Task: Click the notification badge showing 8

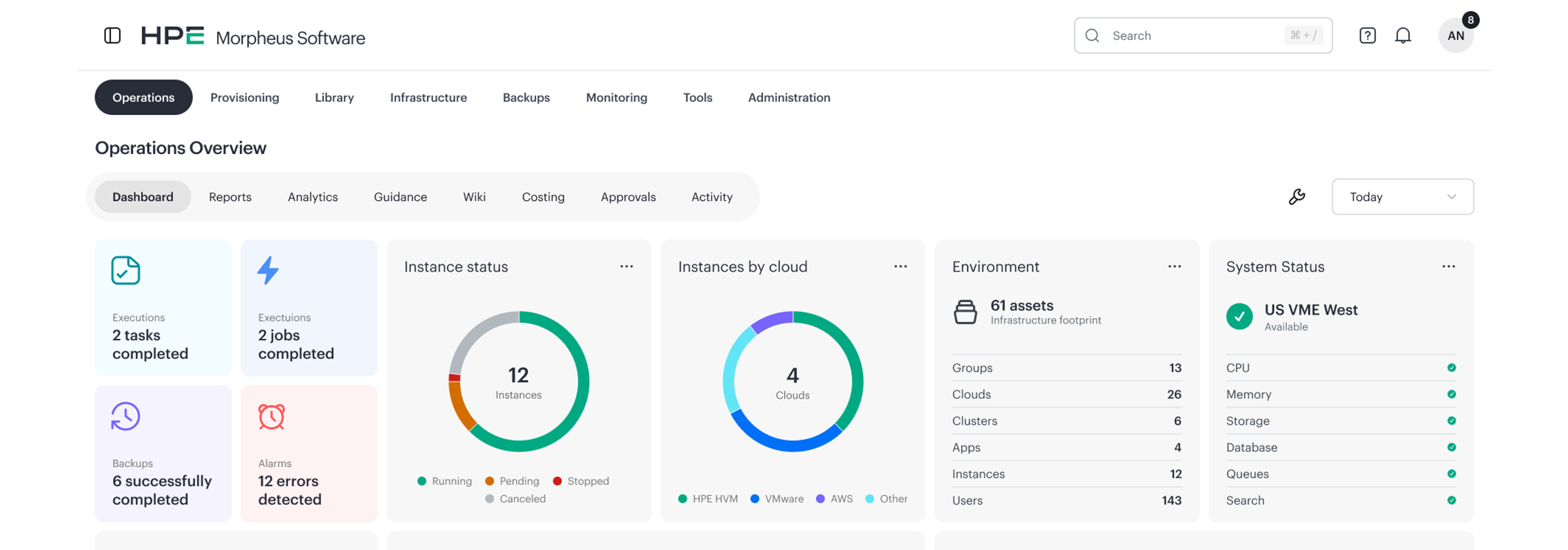Action: coord(1471,20)
